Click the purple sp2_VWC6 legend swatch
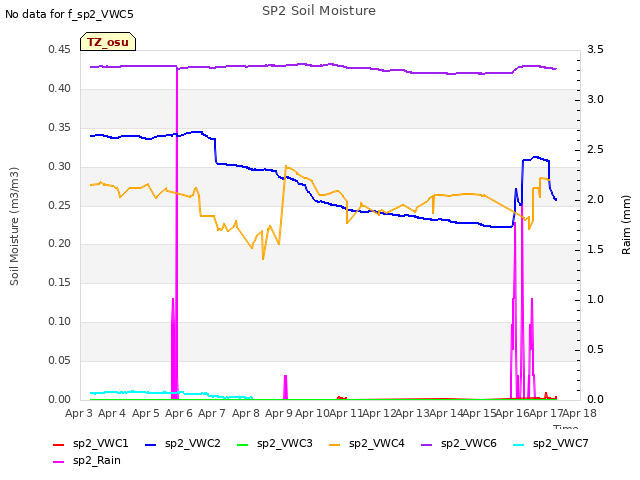 (427, 444)
